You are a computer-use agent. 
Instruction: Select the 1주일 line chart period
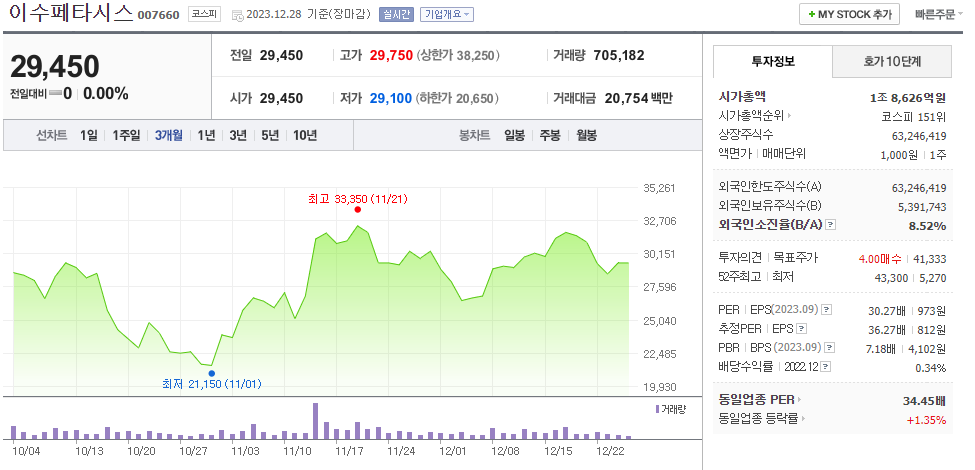(x=126, y=136)
